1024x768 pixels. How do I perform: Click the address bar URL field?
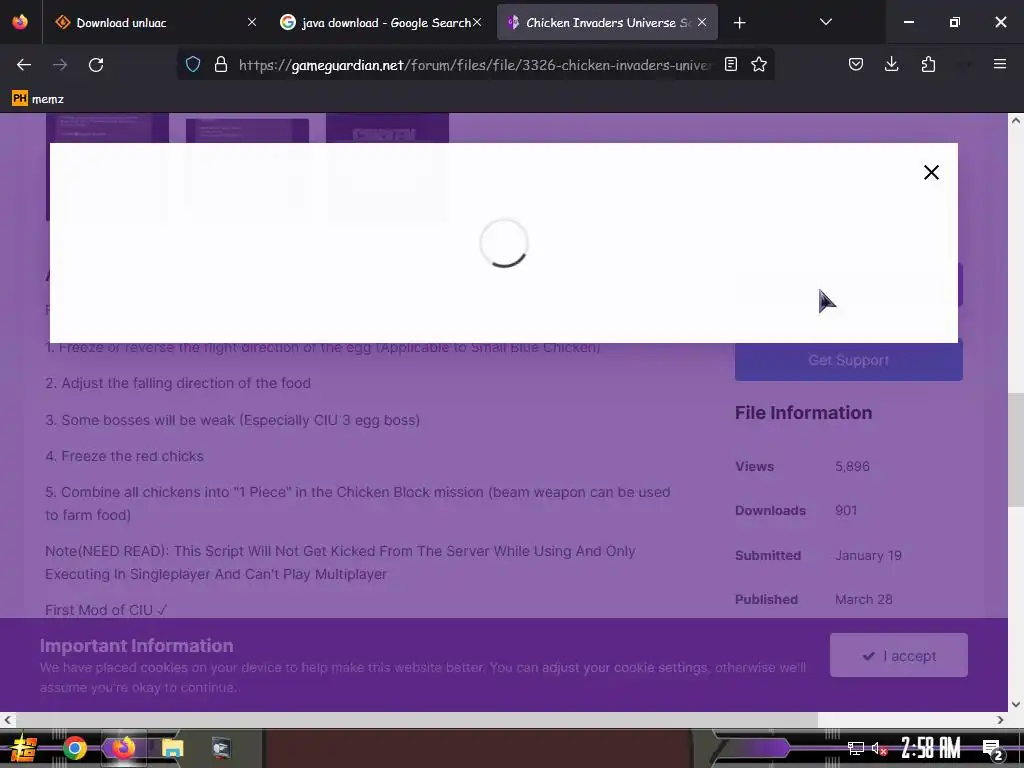(475, 65)
